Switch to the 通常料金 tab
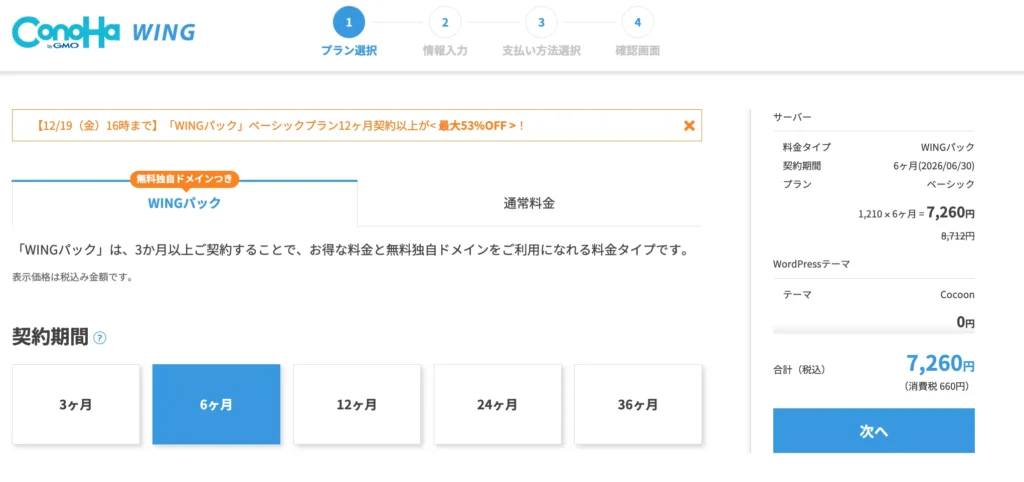1024x482 pixels. [529, 203]
